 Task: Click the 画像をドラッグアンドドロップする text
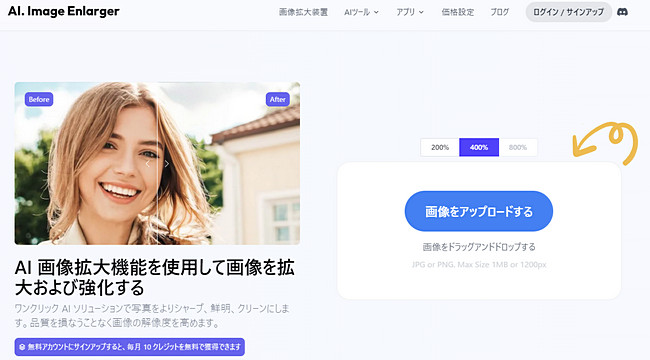click(479, 247)
